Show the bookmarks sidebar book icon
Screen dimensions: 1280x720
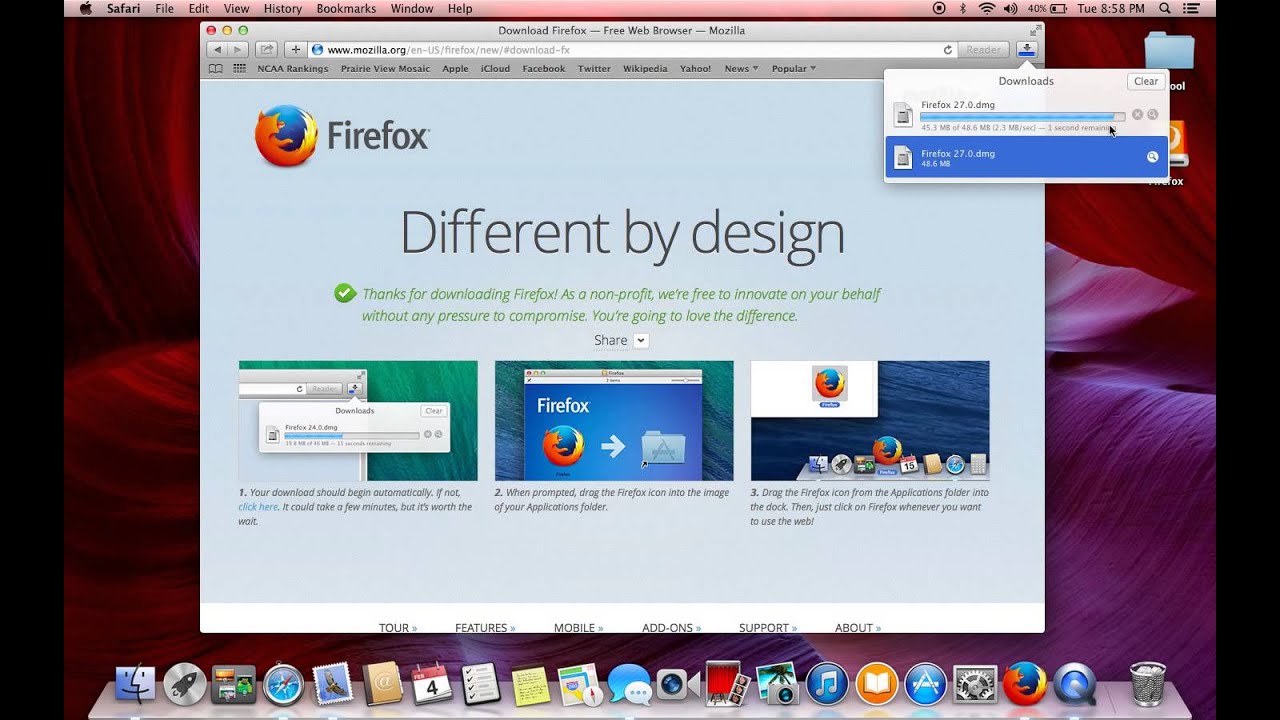click(x=215, y=69)
